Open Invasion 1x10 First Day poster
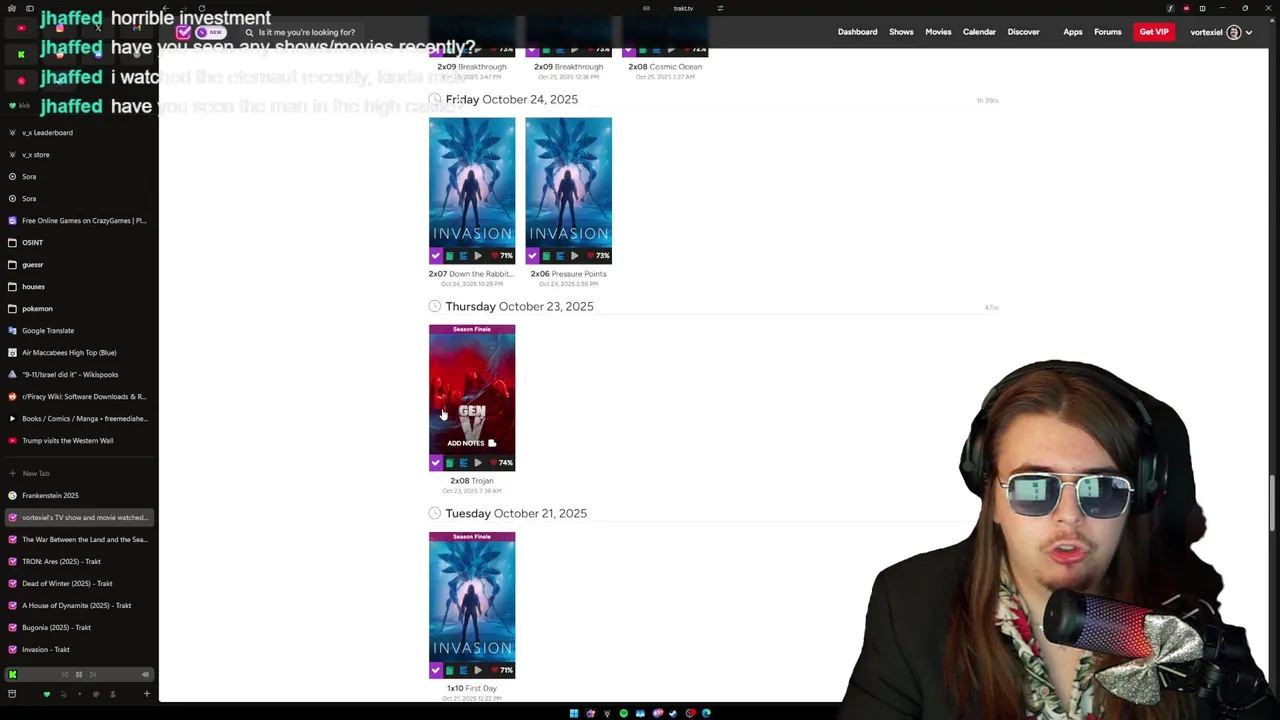The height and width of the screenshot is (720, 1280). coord(472,597)
